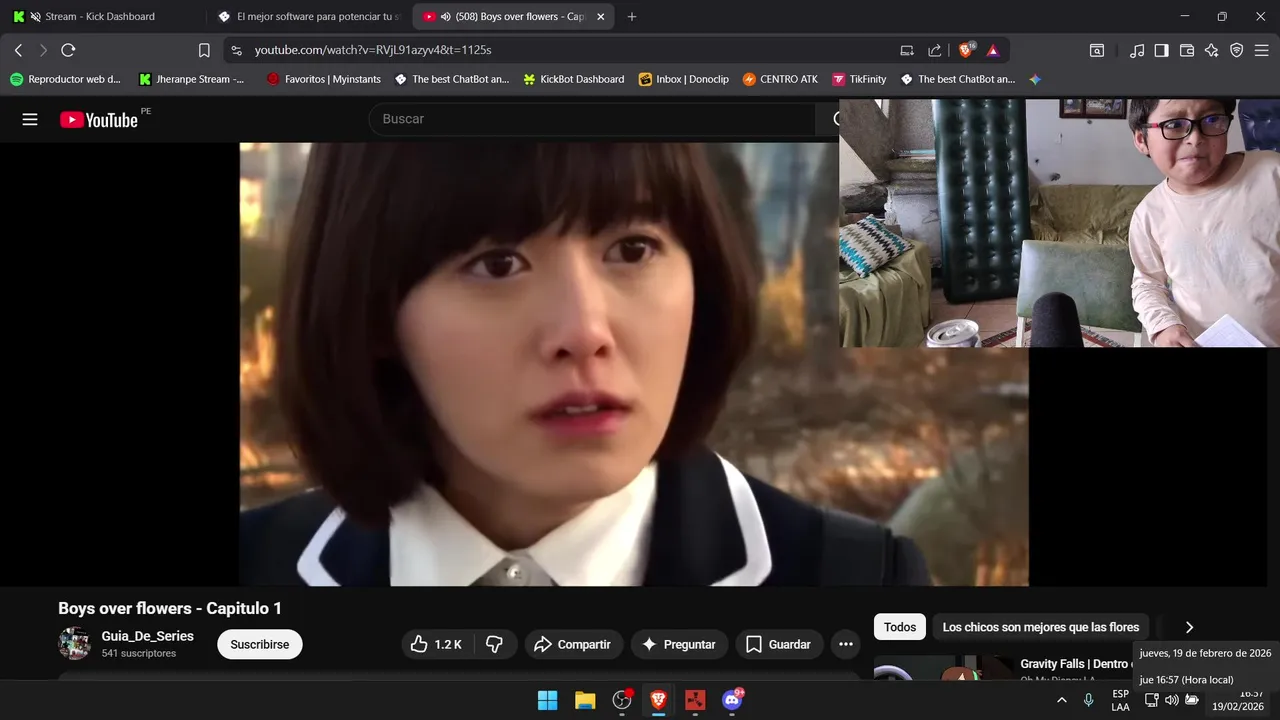This screenshot has width=1280, height=720.
Task: Open File Explorer from taskbar
Action: tap(585, 700)
